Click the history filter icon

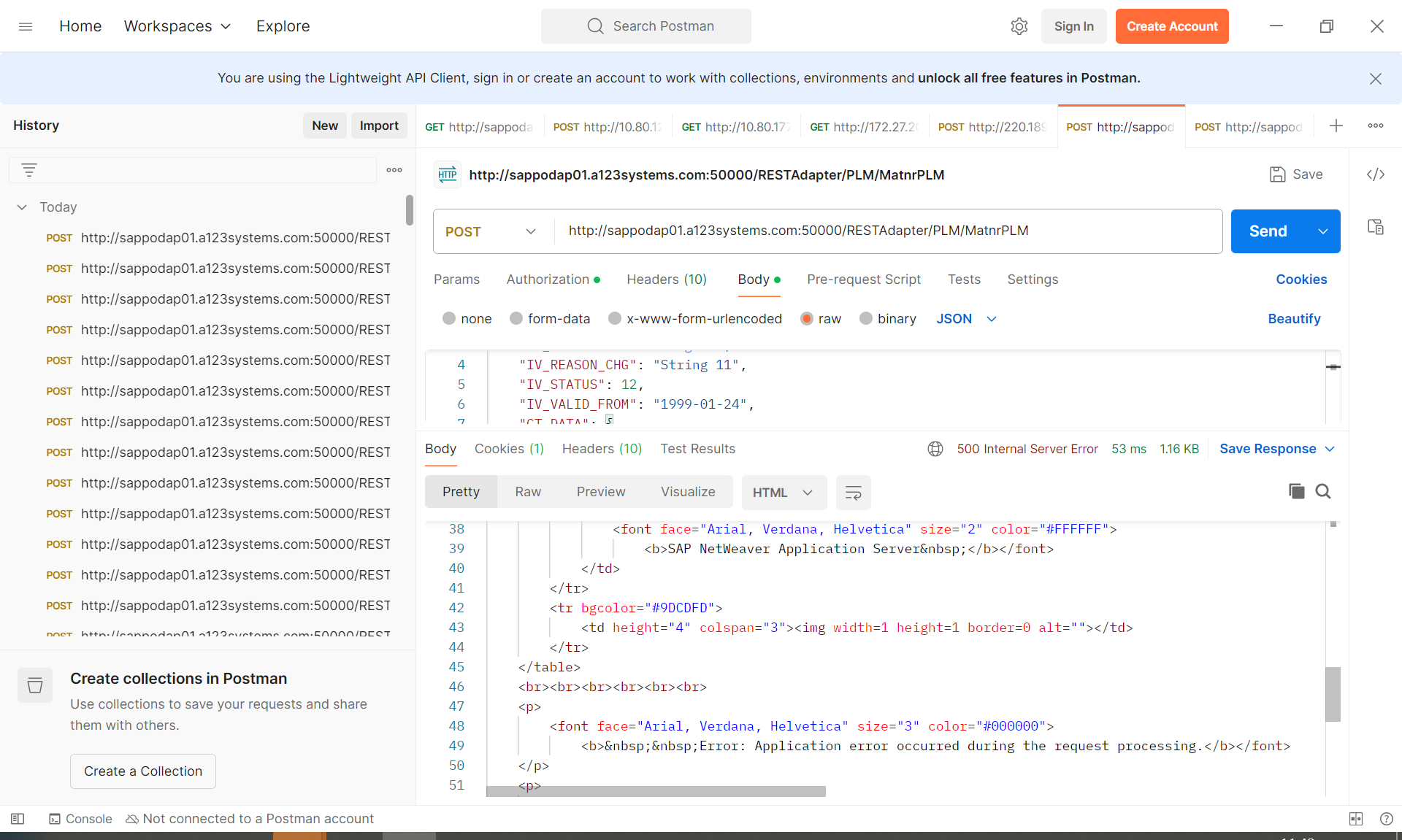(29, 170)
